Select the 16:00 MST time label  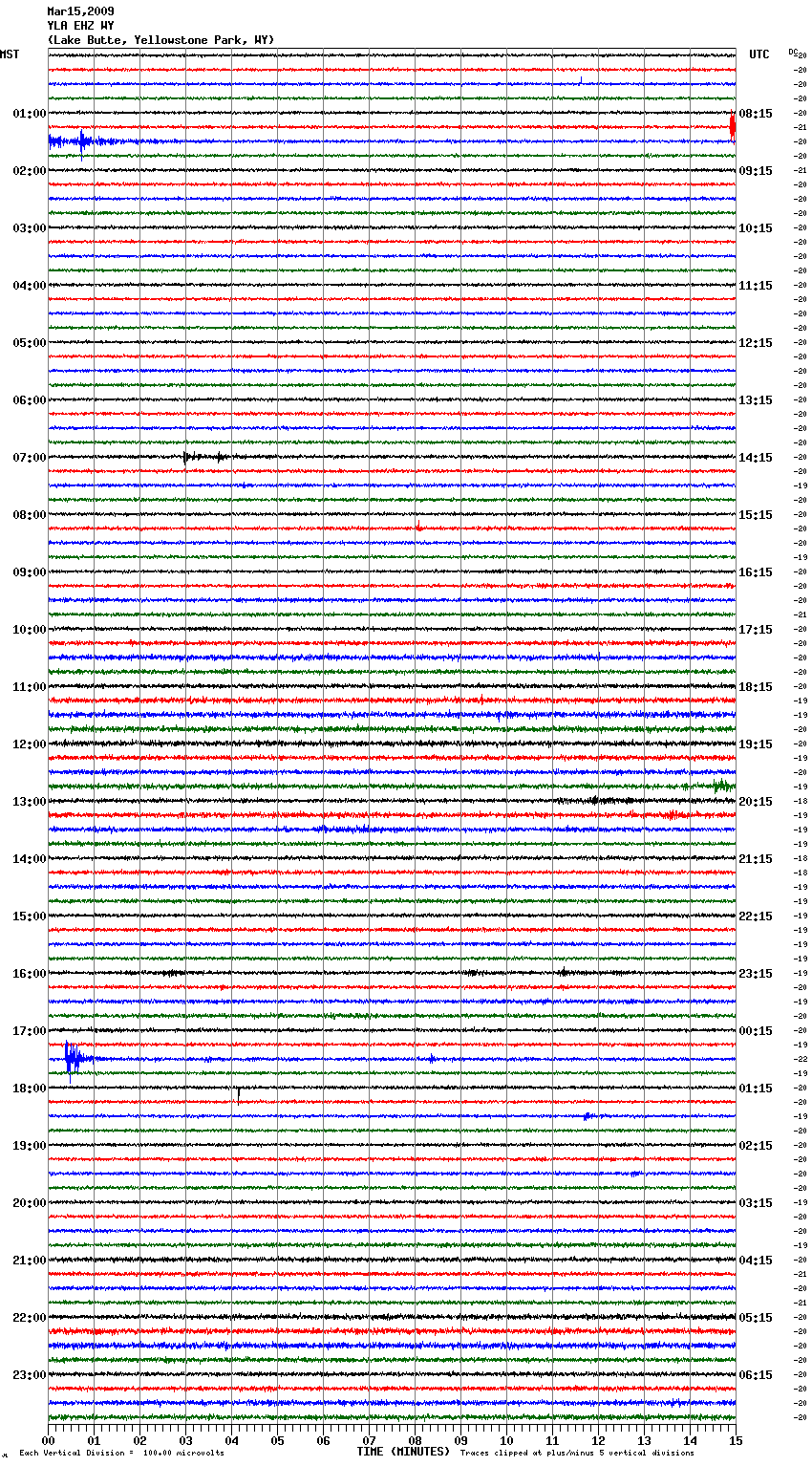[30, 974]
